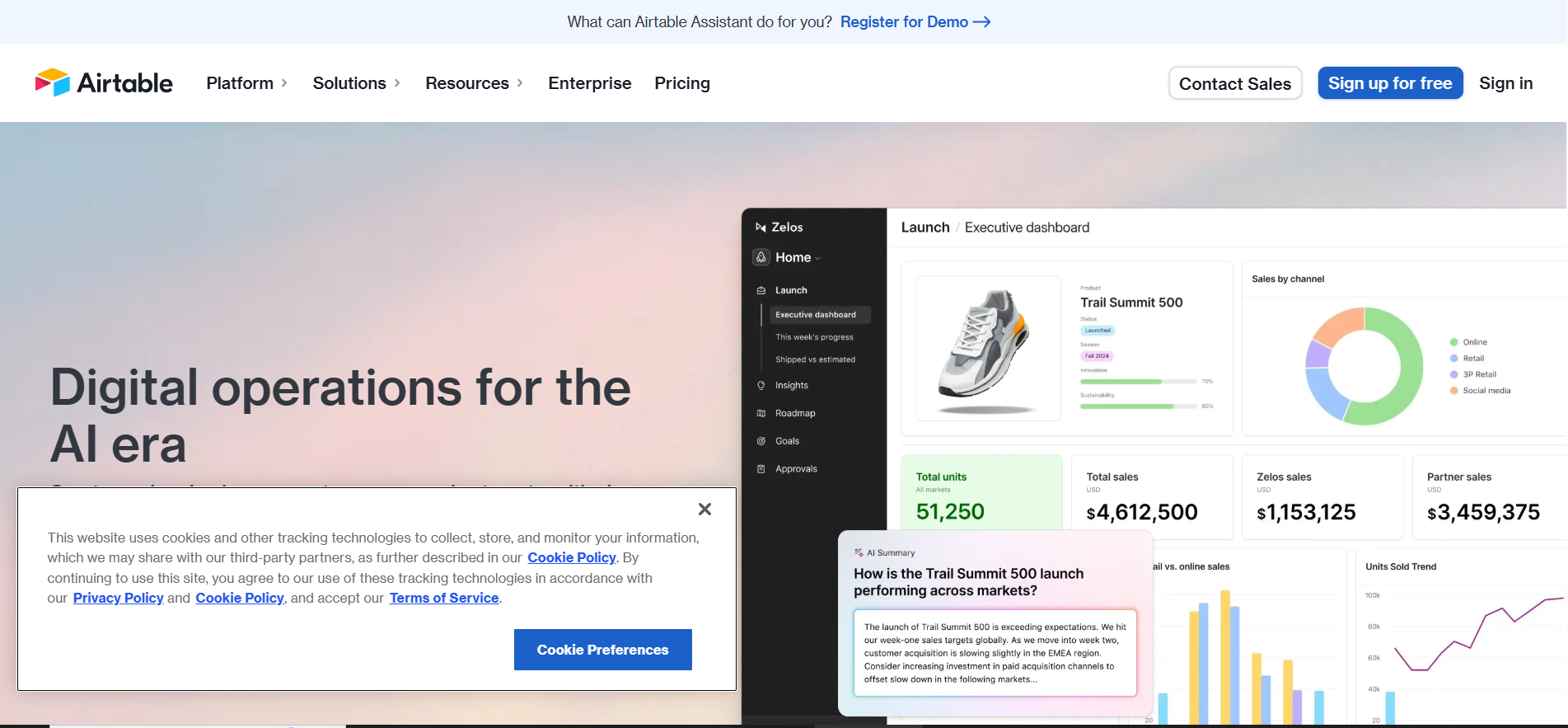Viewport: 1568px width, 728px height.
Task: Click the Home rocket icon in sidebar
Action: click(x=761, y=257)
